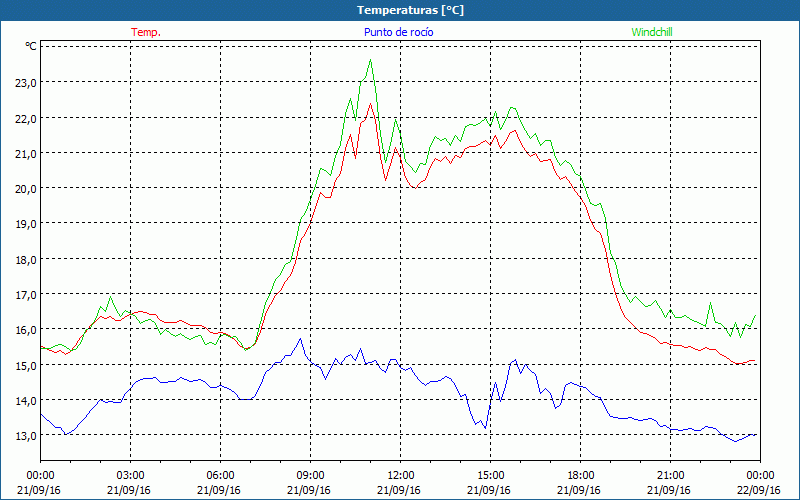Click the 12:00 time axis label

pyautogui.click(x=401, y=476)
